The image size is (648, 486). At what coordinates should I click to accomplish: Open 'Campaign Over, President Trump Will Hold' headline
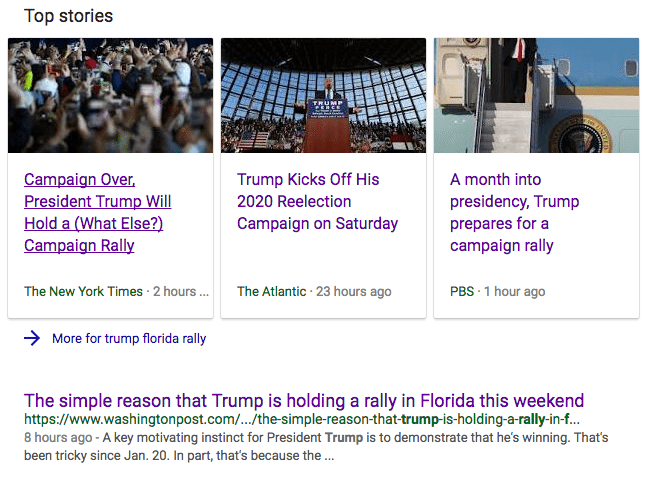98,213
